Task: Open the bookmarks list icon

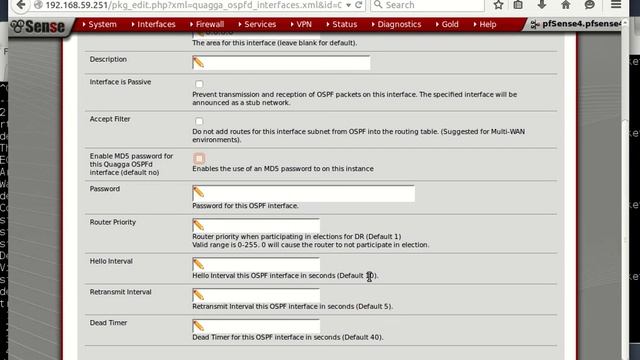Action: tap(518, 5)
